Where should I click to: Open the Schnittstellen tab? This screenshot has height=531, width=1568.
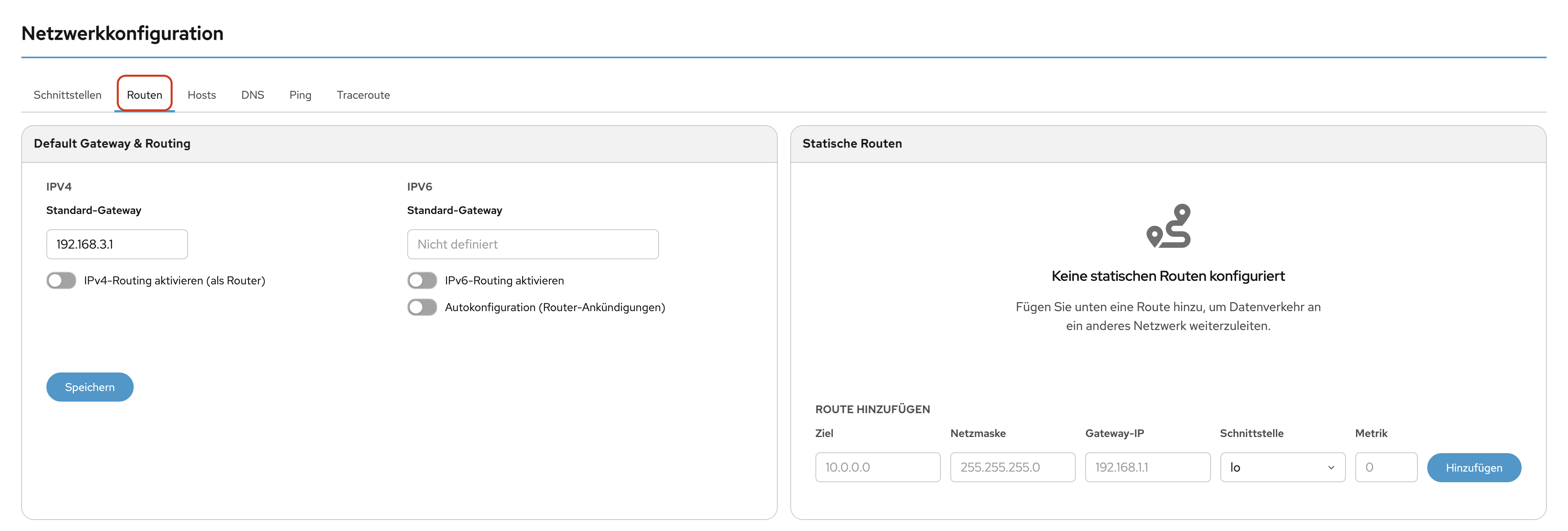pos(68,95)
